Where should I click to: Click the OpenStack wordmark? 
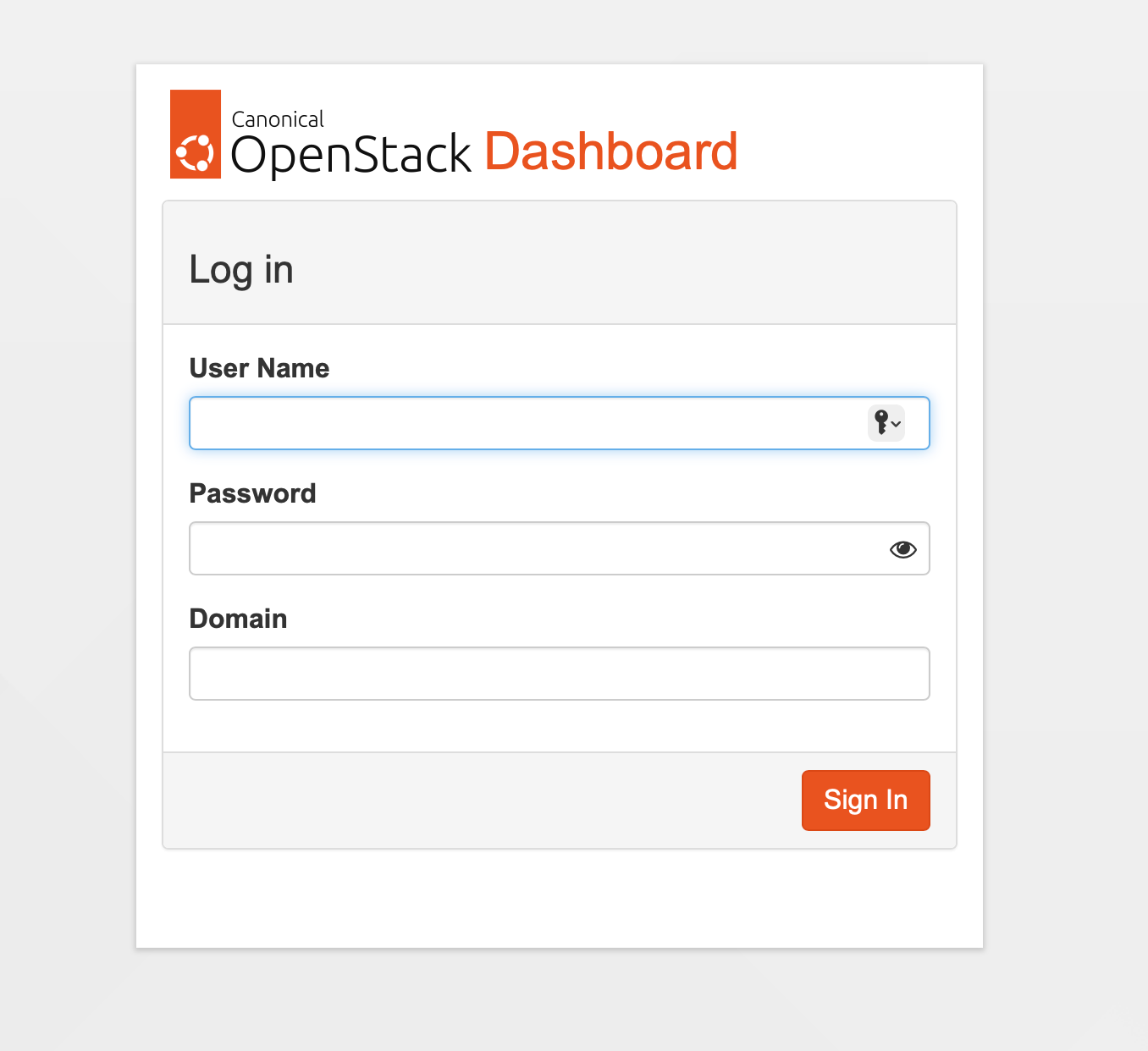(x=350, y=156)
